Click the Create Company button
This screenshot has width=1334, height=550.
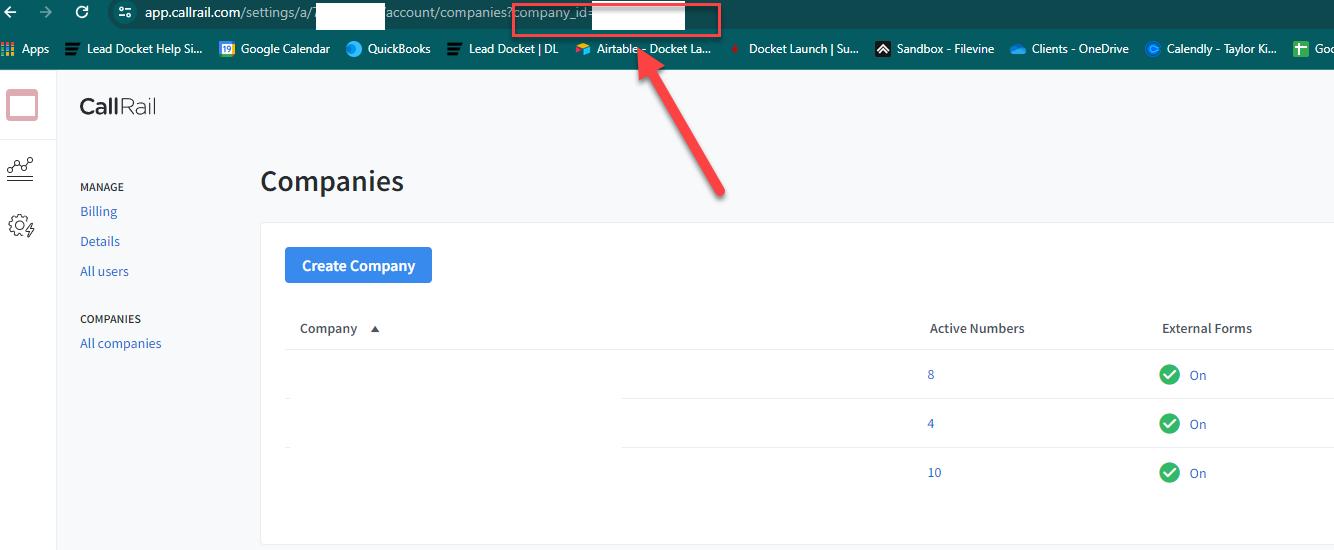[358, 265]
